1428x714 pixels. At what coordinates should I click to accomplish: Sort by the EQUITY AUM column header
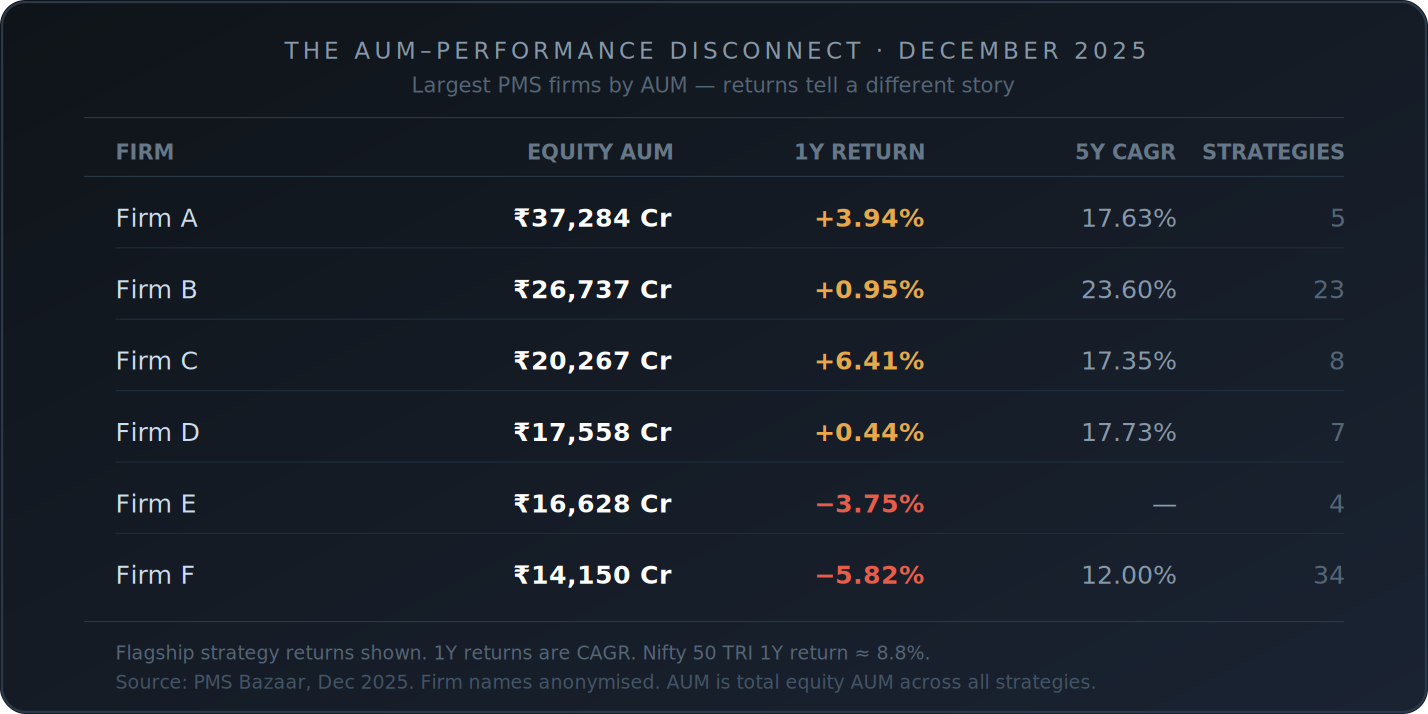[x=600, y=152]
